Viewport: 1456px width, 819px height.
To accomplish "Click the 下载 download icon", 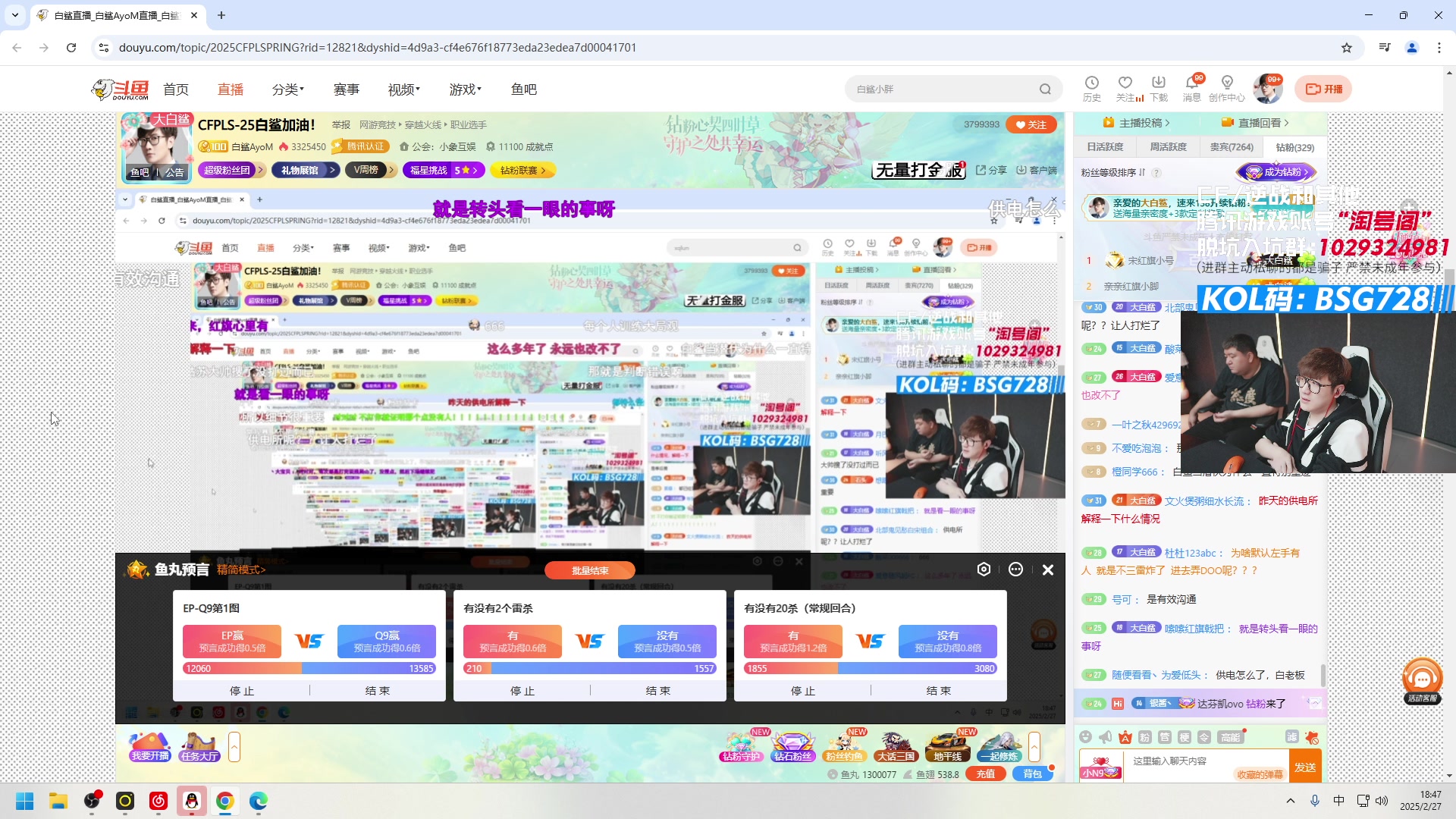I will click(x=1159, y=83).
